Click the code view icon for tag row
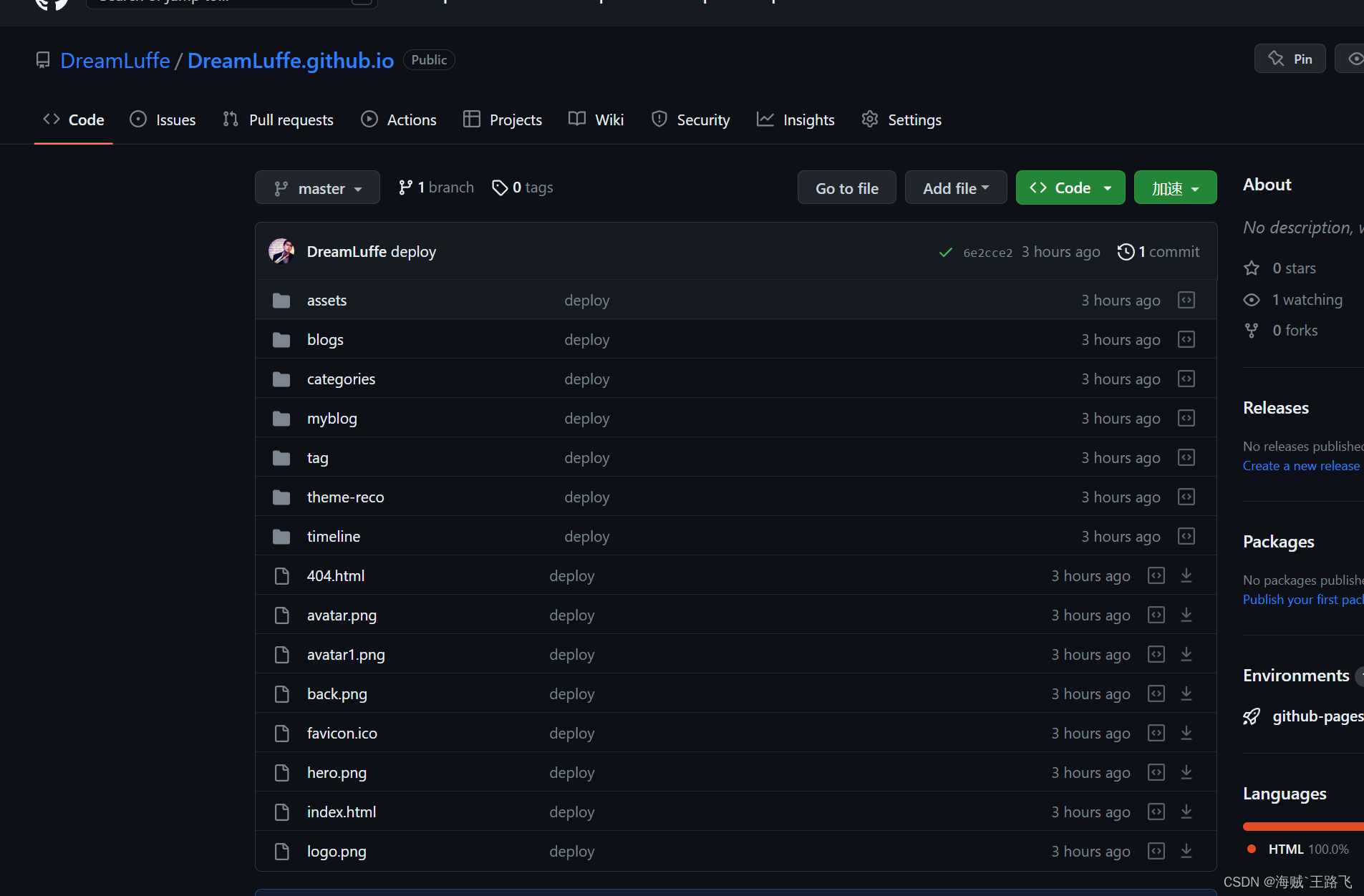This screenshot has height=896, width=1364. 1186,457
